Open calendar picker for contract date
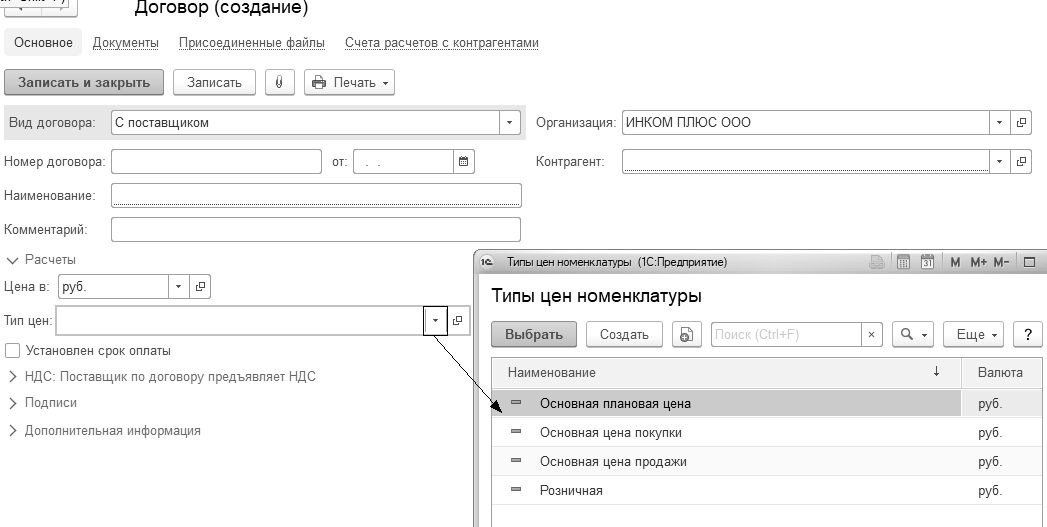Viewport: 1047px width, 527px height. 463,162
